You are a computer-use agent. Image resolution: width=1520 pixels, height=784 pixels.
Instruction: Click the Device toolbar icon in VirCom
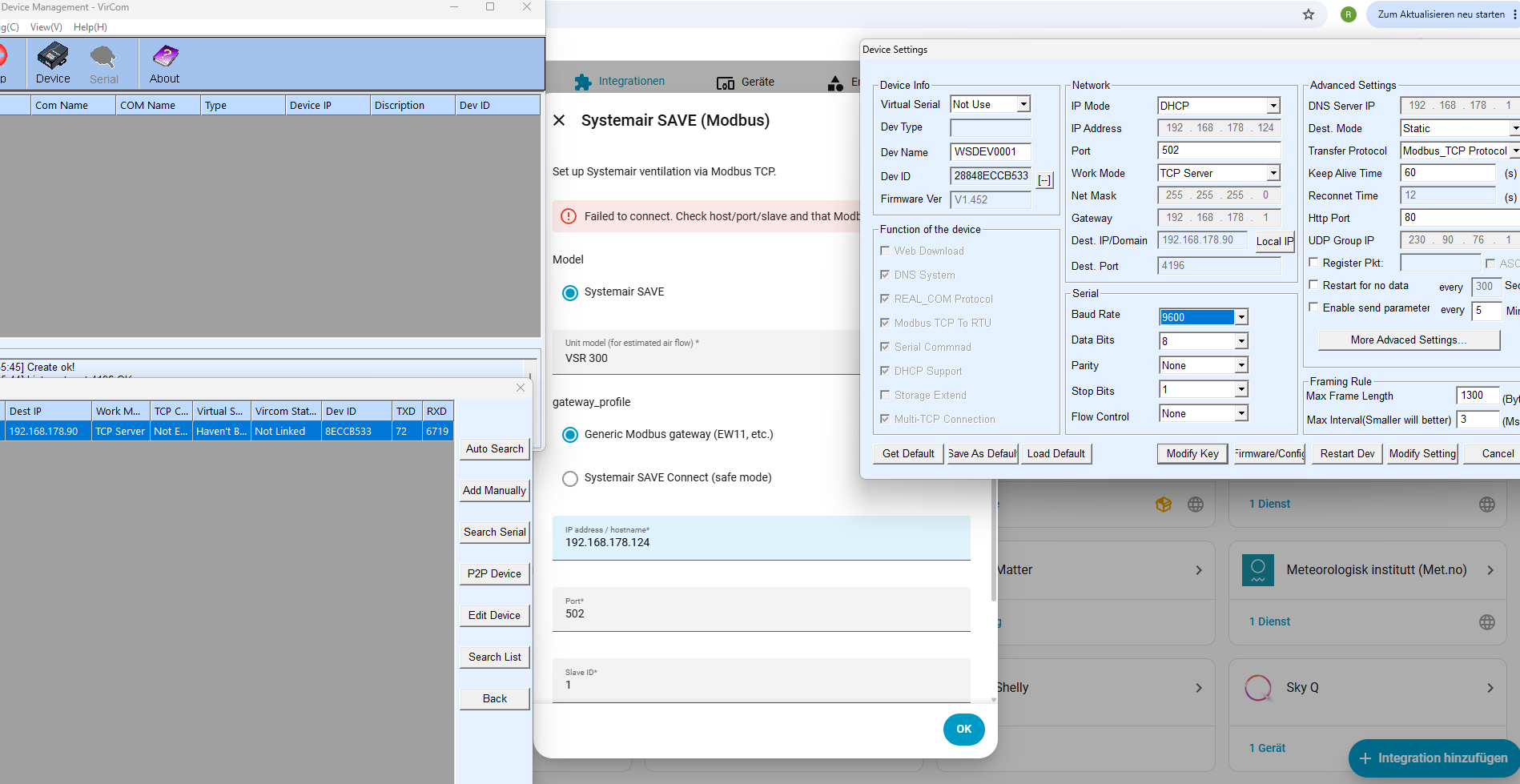53,63
